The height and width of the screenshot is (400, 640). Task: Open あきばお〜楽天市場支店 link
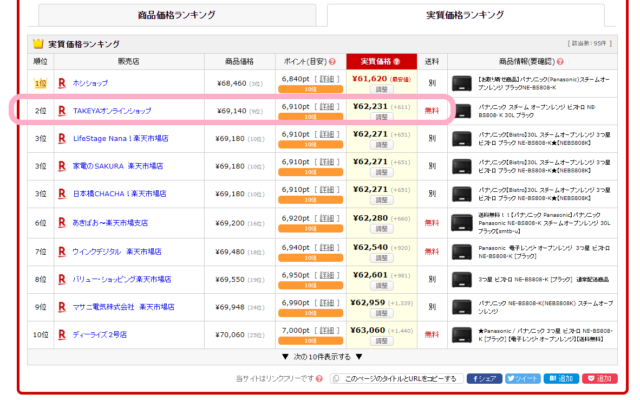(110, 223)
